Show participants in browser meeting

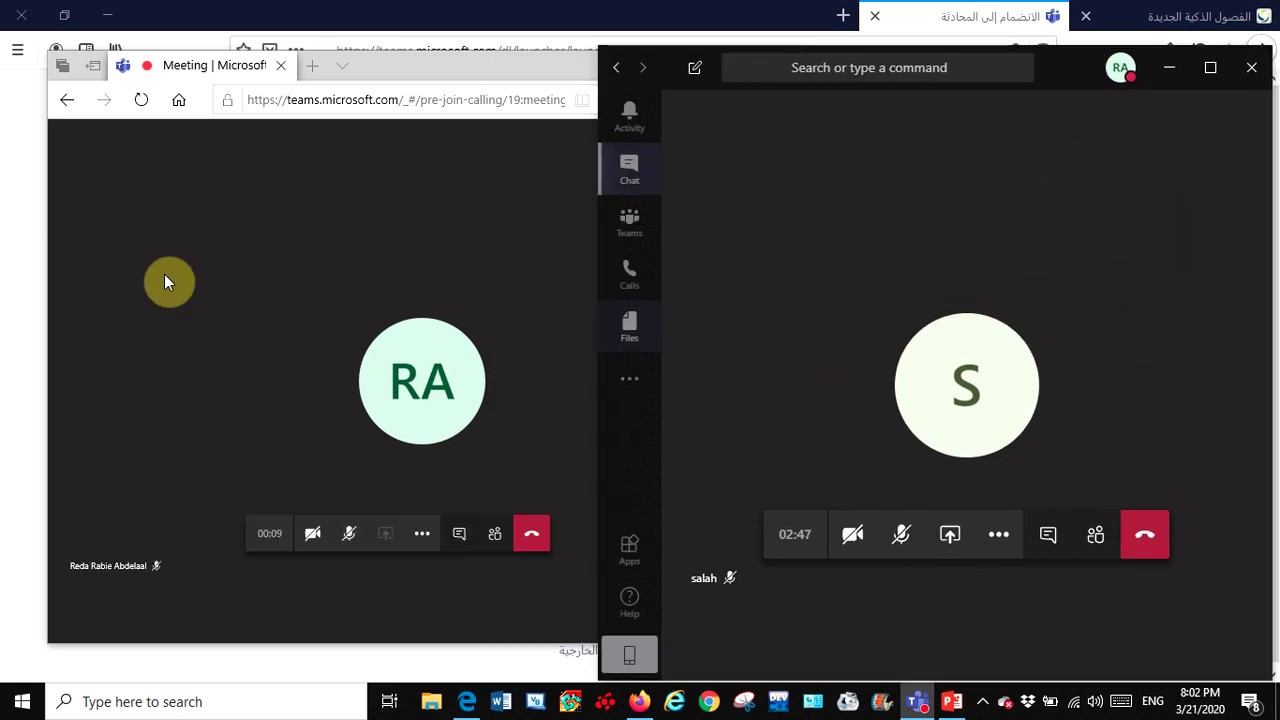click(x=495, y=534)
